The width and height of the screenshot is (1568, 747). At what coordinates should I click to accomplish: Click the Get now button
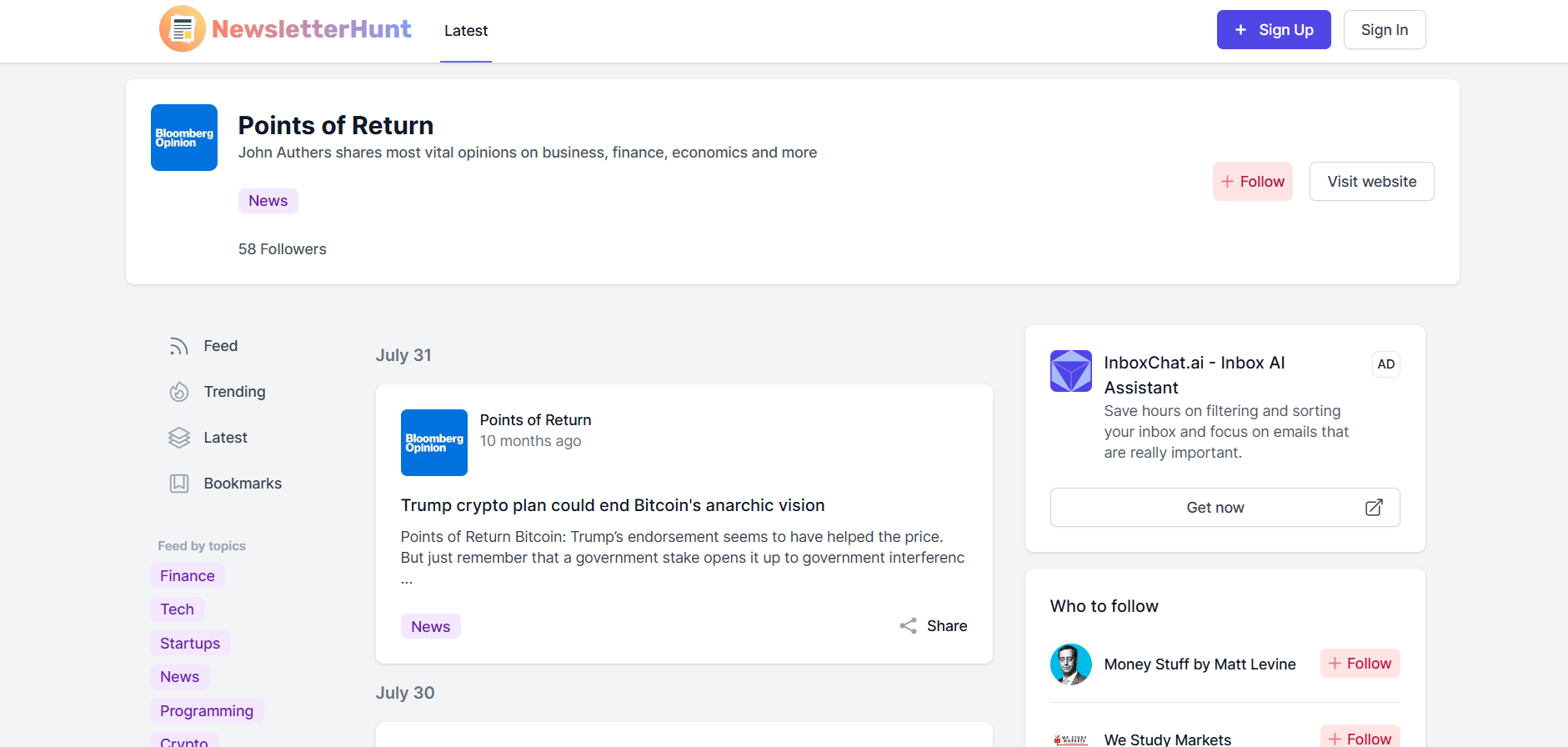1225,508
